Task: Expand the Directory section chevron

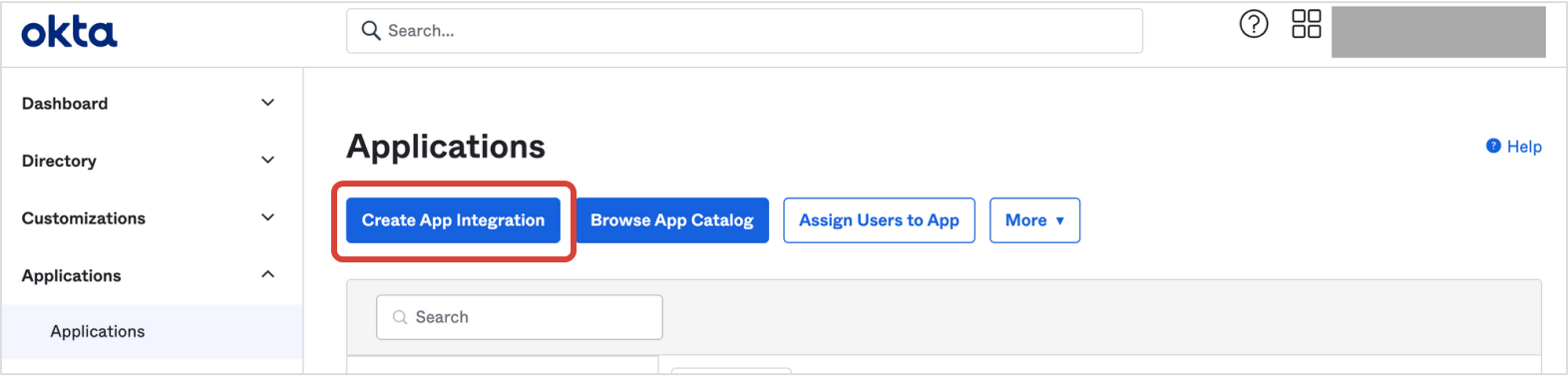Action: [x=267, y=160]
